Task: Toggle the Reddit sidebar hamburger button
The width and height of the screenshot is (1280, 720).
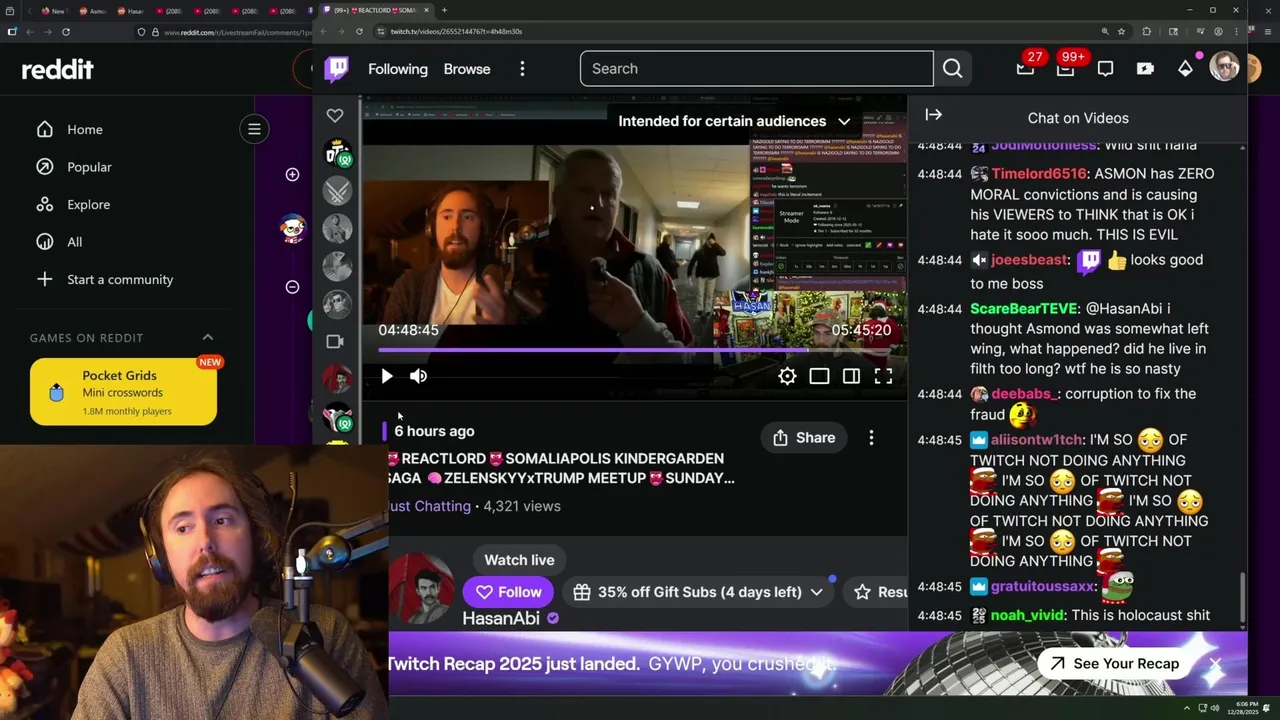Action: click(x=254, y=129)
